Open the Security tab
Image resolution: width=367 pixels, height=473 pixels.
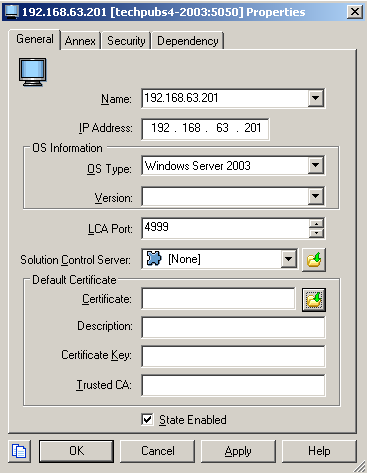click(126, 41)
